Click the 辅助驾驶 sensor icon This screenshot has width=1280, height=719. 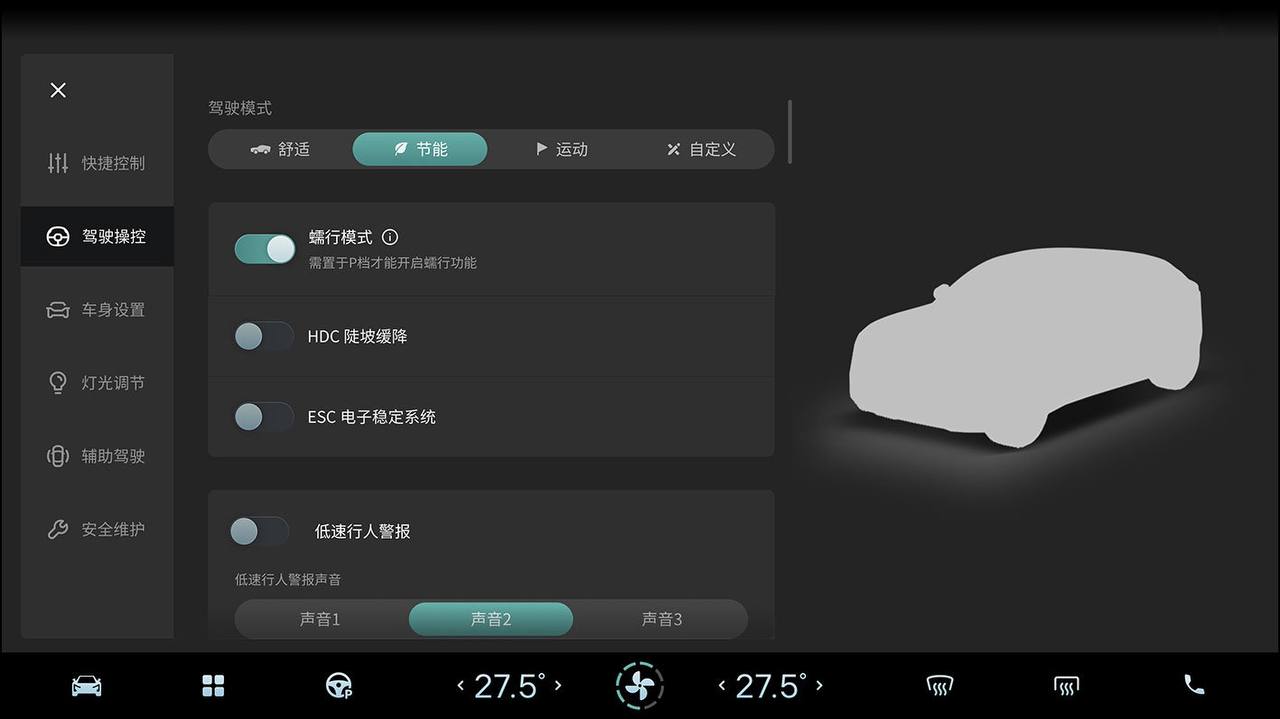point(58,456)
